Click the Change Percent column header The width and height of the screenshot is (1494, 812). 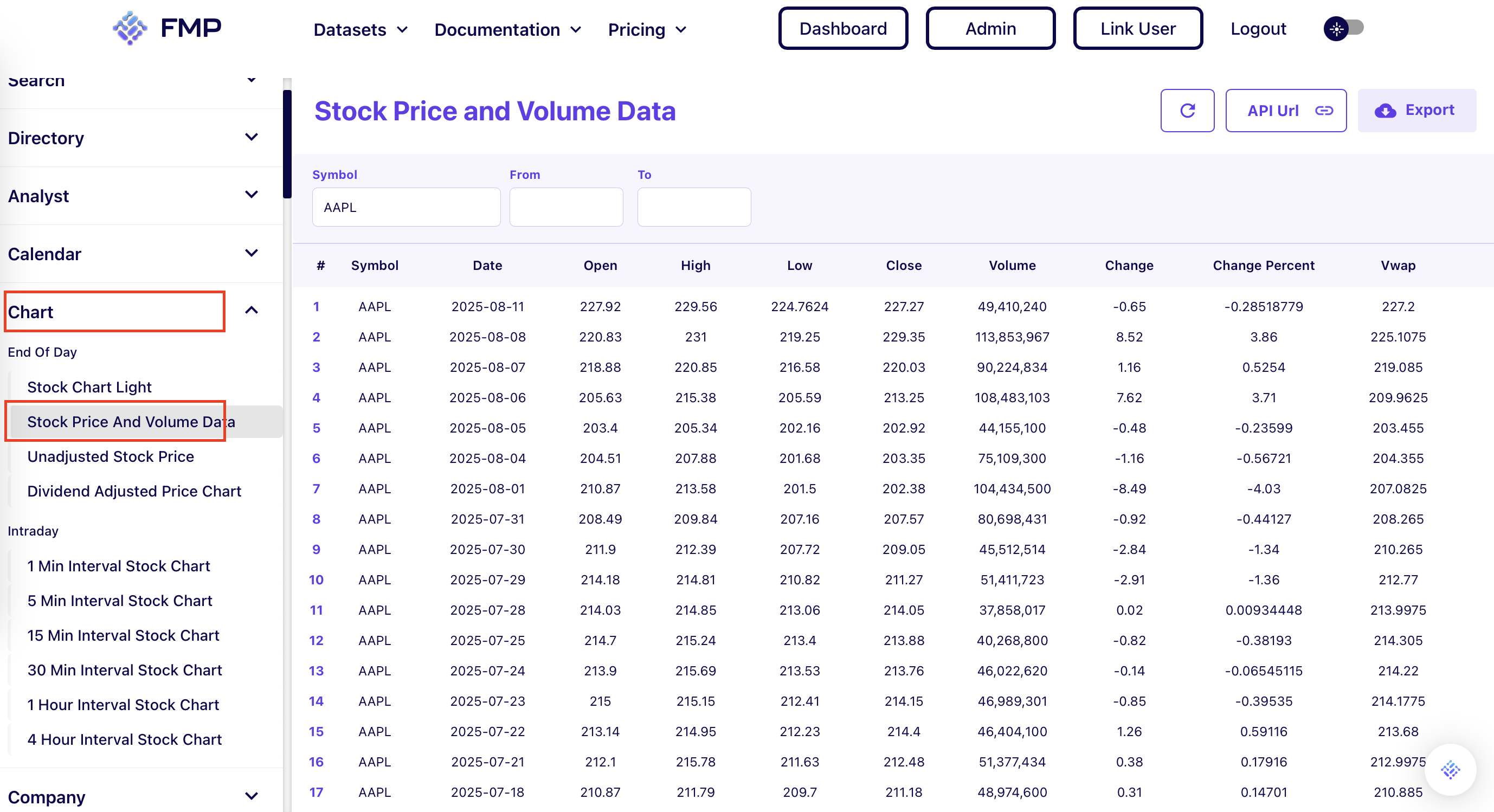pos(1263,265)
